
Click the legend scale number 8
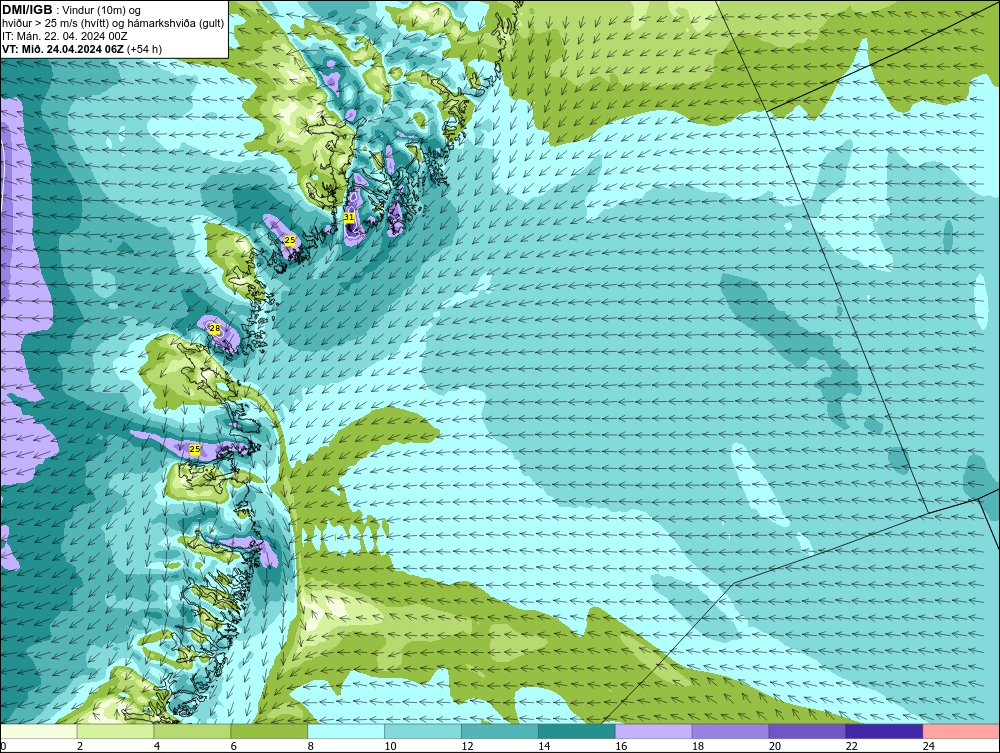click(311, 746)
